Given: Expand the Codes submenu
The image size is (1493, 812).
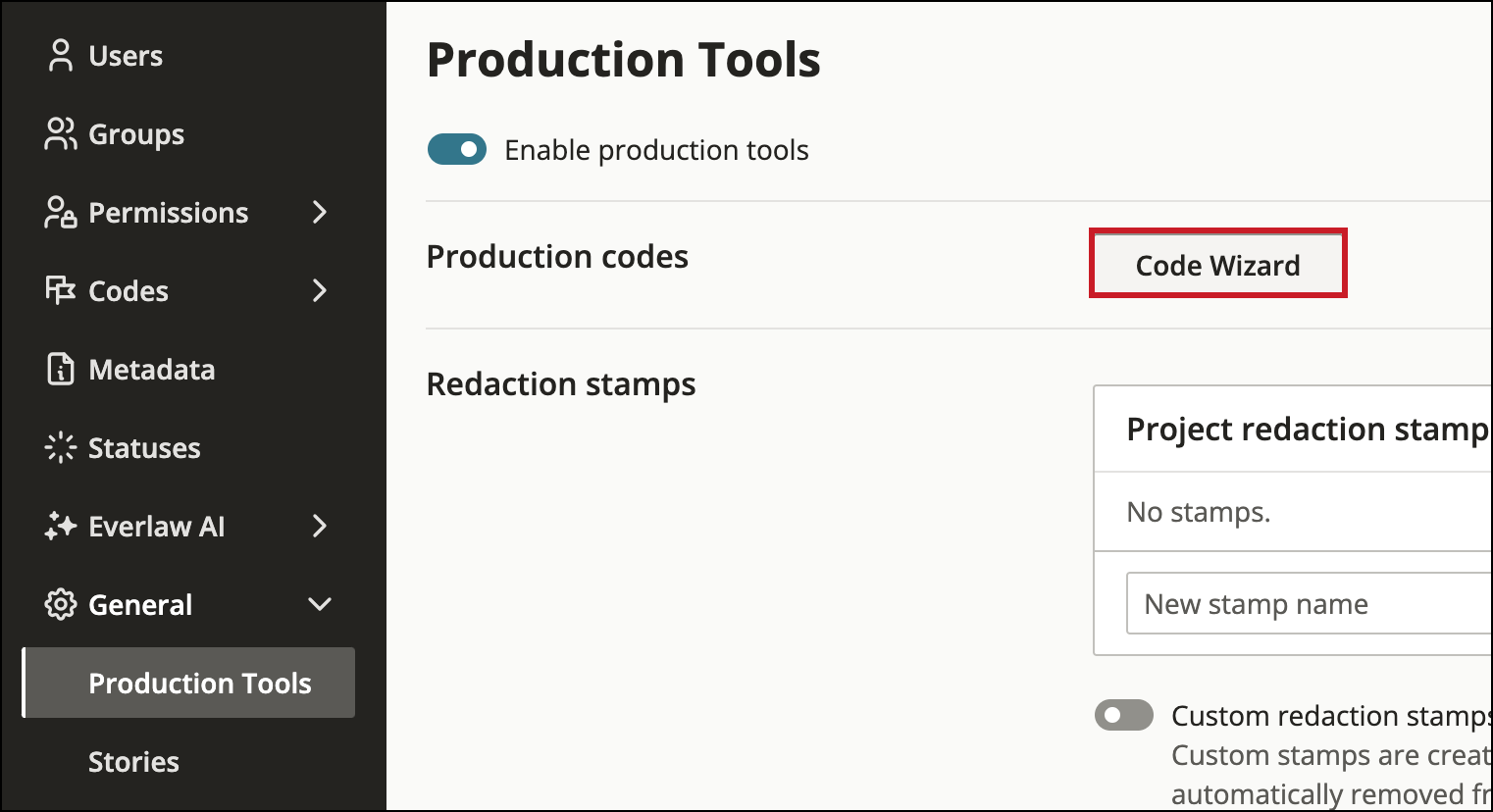Looking at the screenshot, I should [319, 290].
